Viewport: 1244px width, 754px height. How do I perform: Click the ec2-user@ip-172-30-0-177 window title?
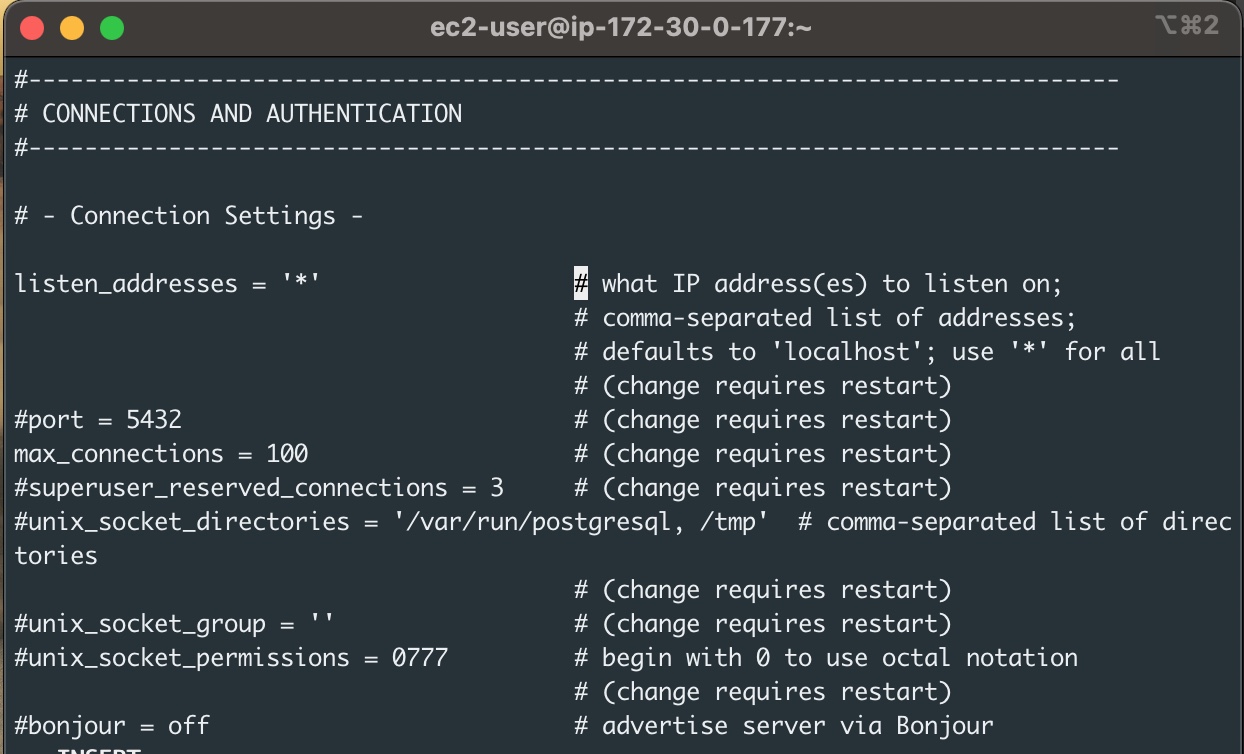pos(620,28)
